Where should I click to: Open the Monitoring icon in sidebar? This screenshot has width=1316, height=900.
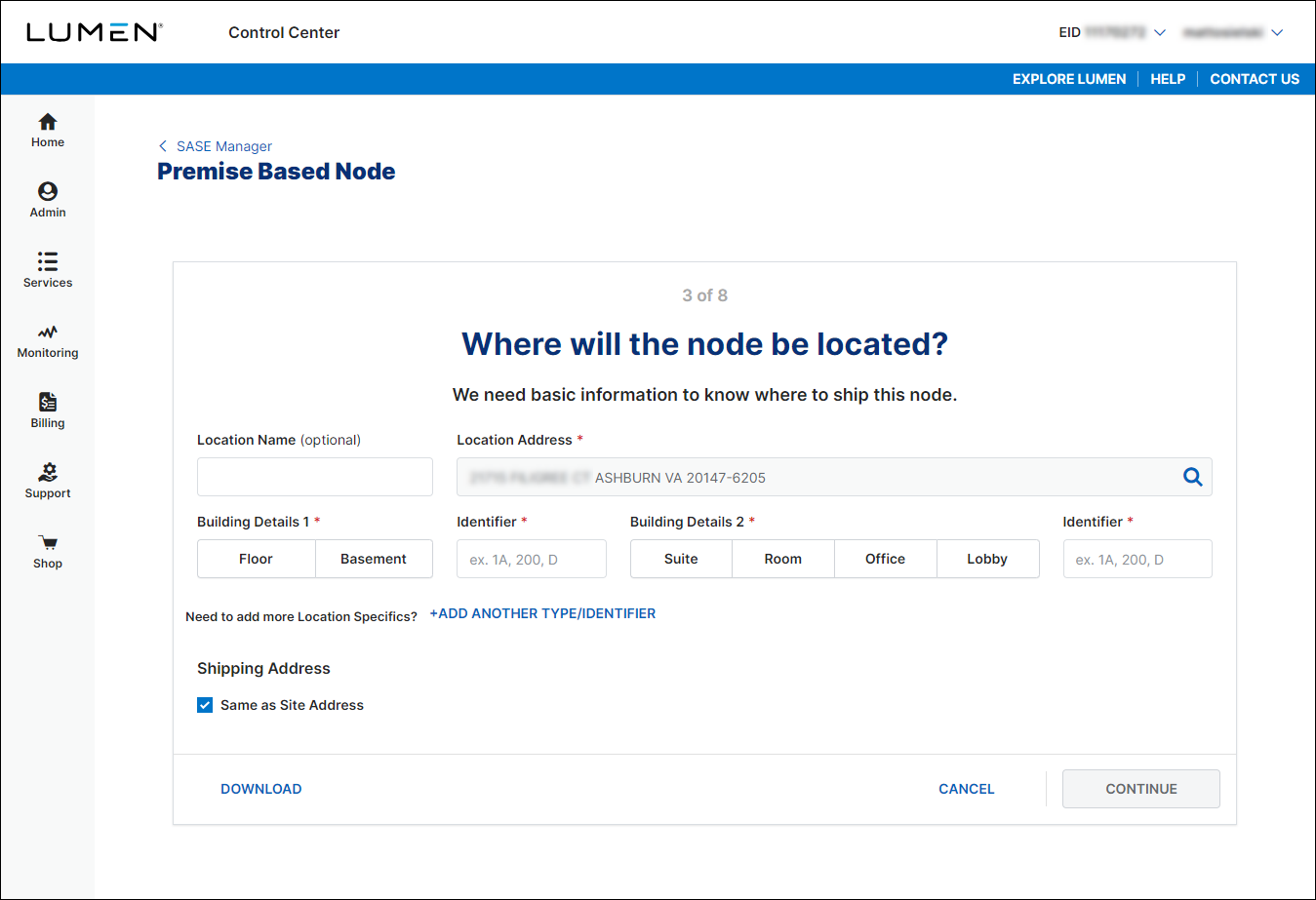(x=48, y=333)
